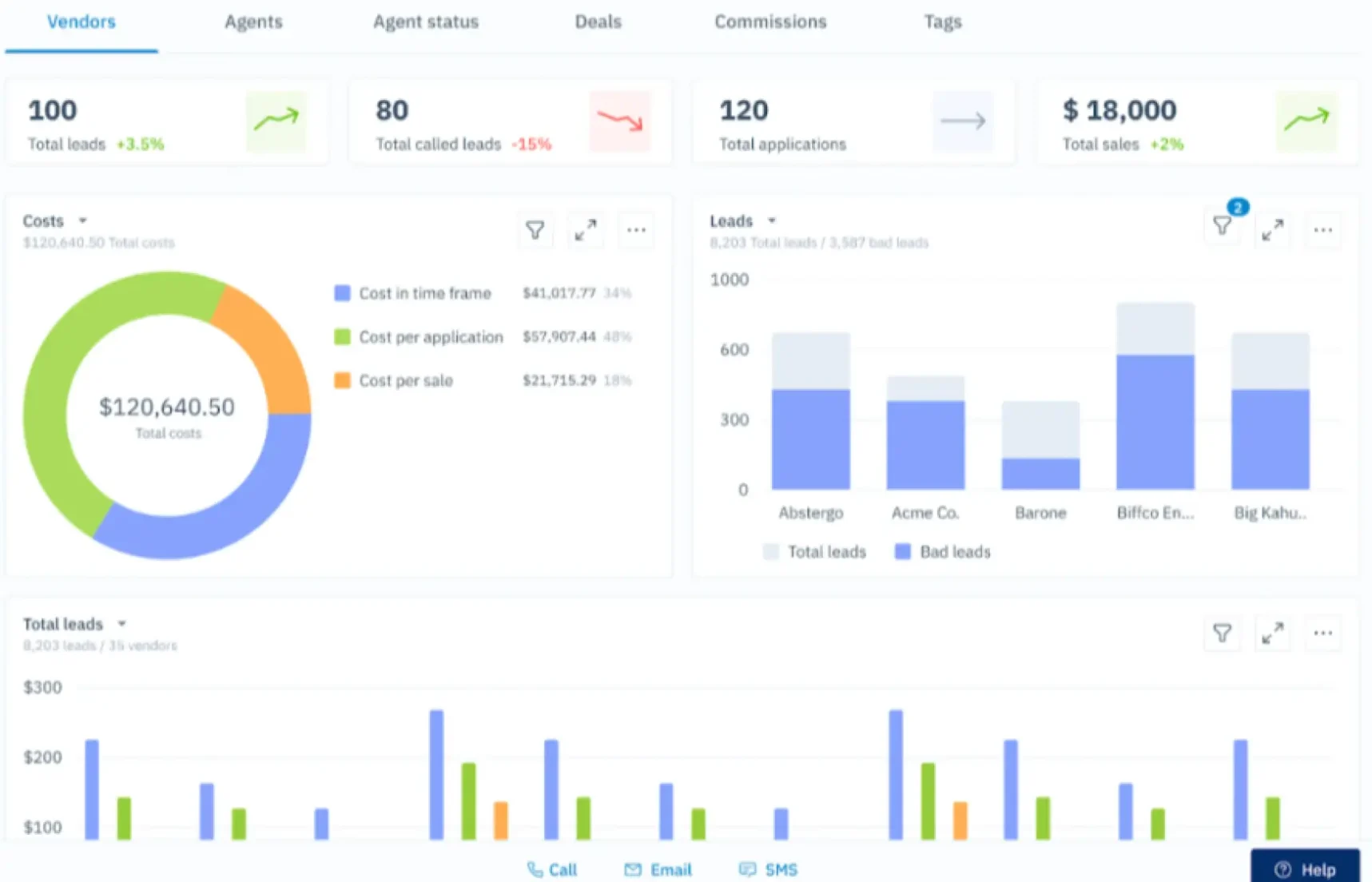Viewport: 1372px width, 882px height.
Task: Open the Costs dropdown arrow
Action: pos(82,220)
